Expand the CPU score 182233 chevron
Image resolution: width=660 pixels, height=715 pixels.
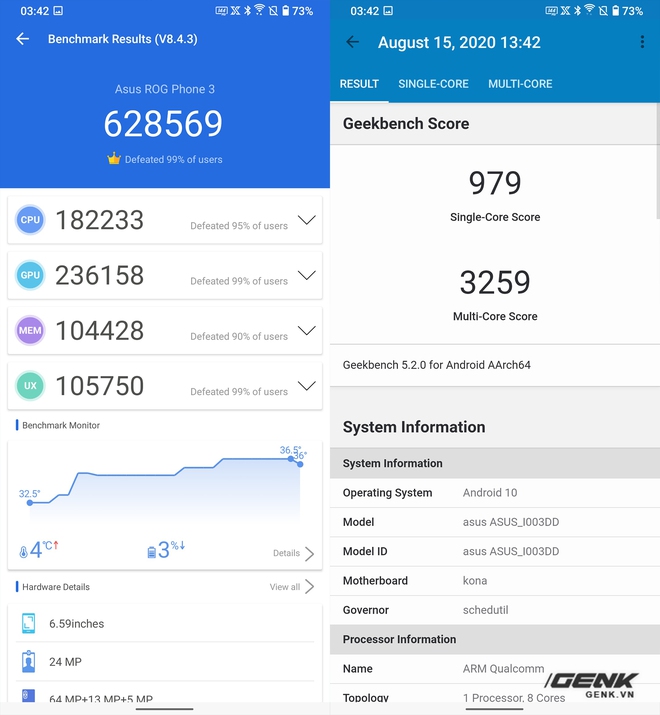coord(307,220)
